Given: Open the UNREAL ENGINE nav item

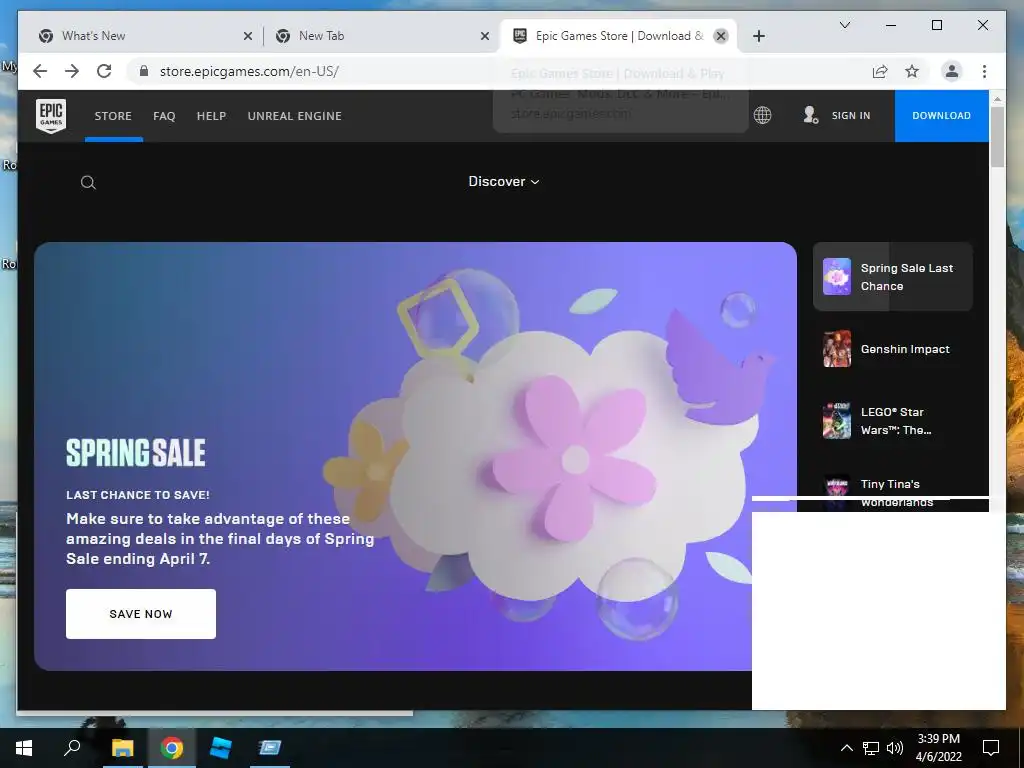Looking at the screenshot, I should (x=295, y=116).
